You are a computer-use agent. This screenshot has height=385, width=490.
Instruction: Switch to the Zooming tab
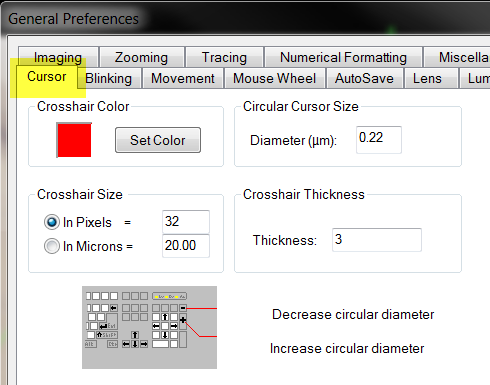(142, 57)
